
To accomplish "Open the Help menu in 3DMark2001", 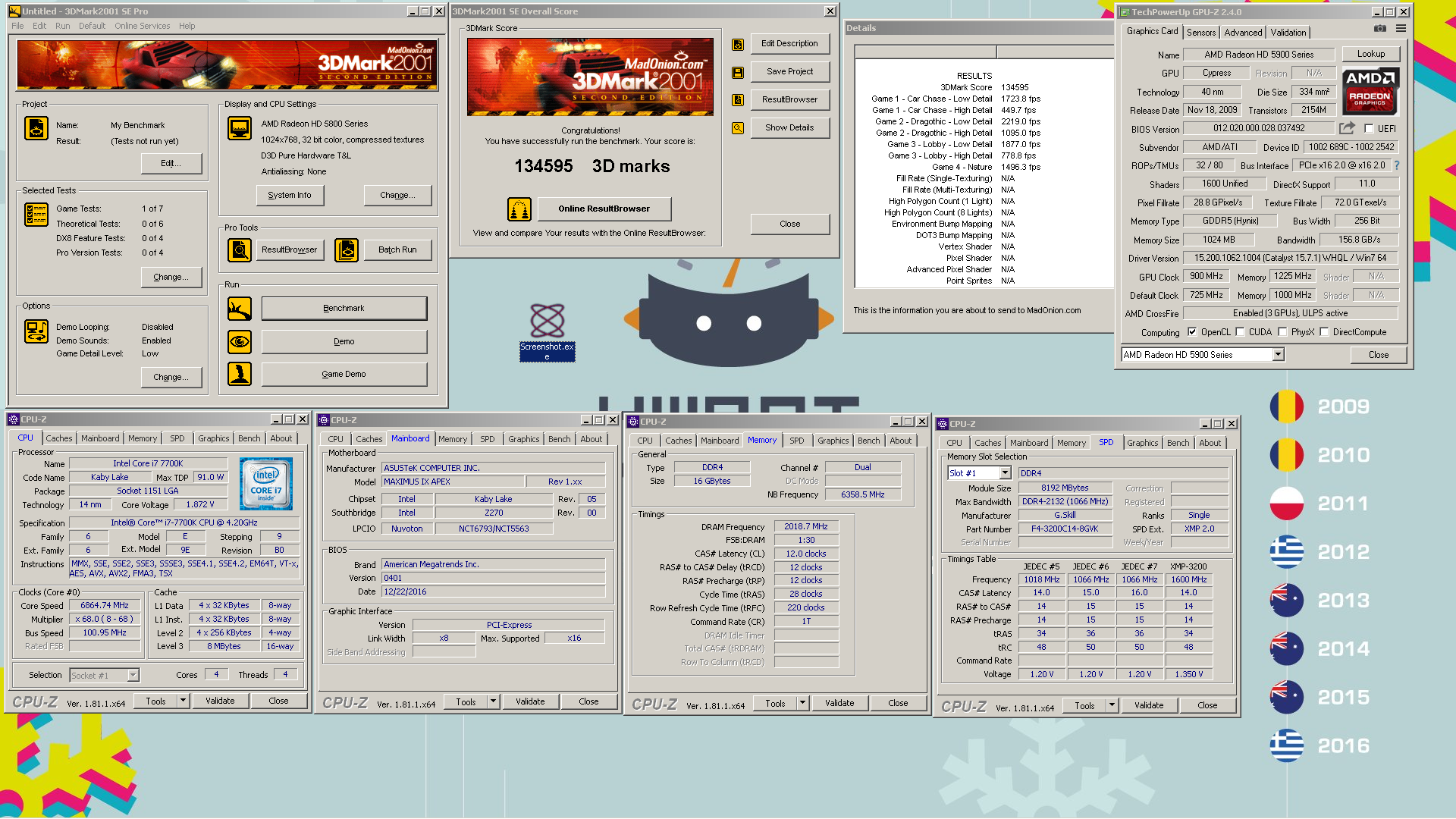I will [187, 26].
